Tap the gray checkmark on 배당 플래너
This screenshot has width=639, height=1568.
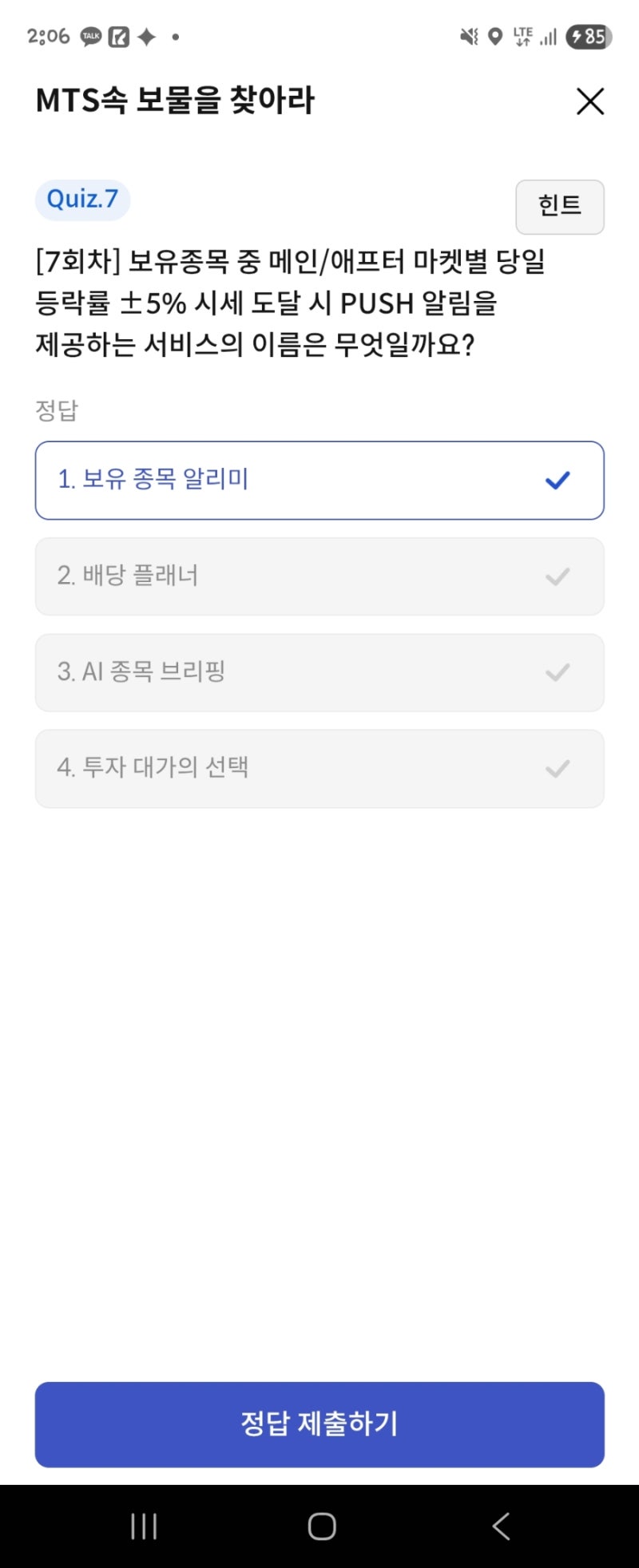coord(558,576)
